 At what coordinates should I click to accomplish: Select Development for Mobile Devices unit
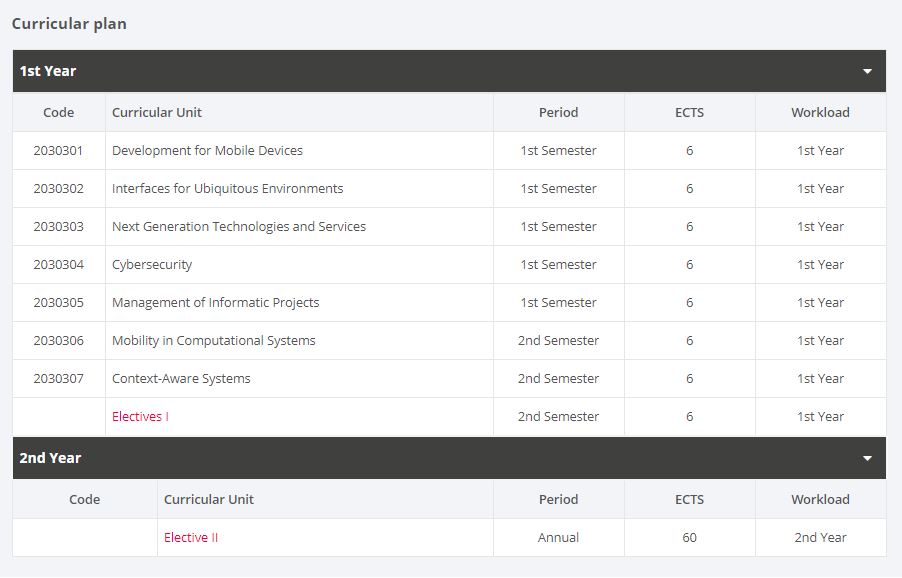click(x=207, y=151)
